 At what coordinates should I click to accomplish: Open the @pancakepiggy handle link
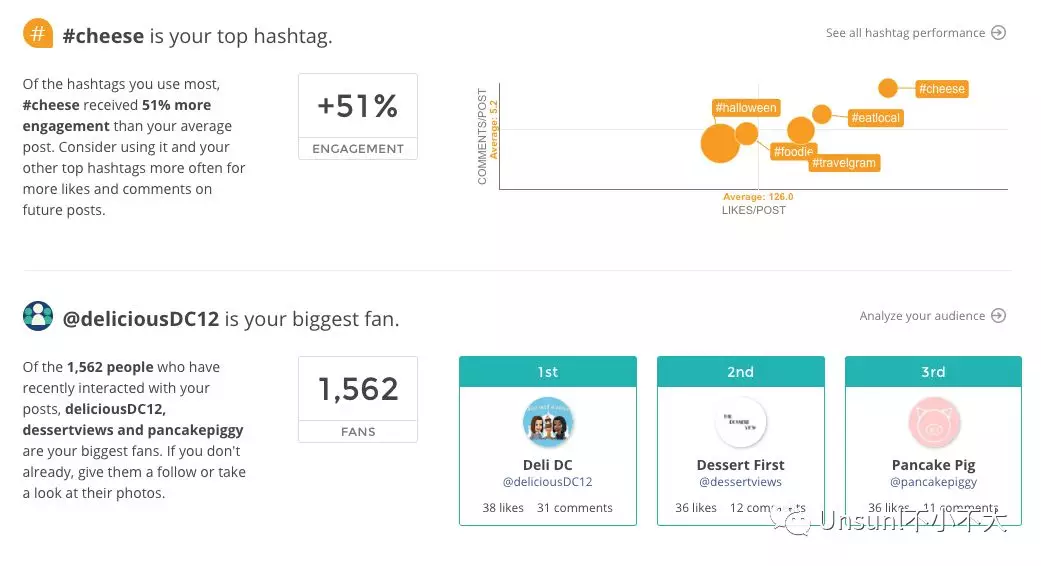[x=933, y=482]
